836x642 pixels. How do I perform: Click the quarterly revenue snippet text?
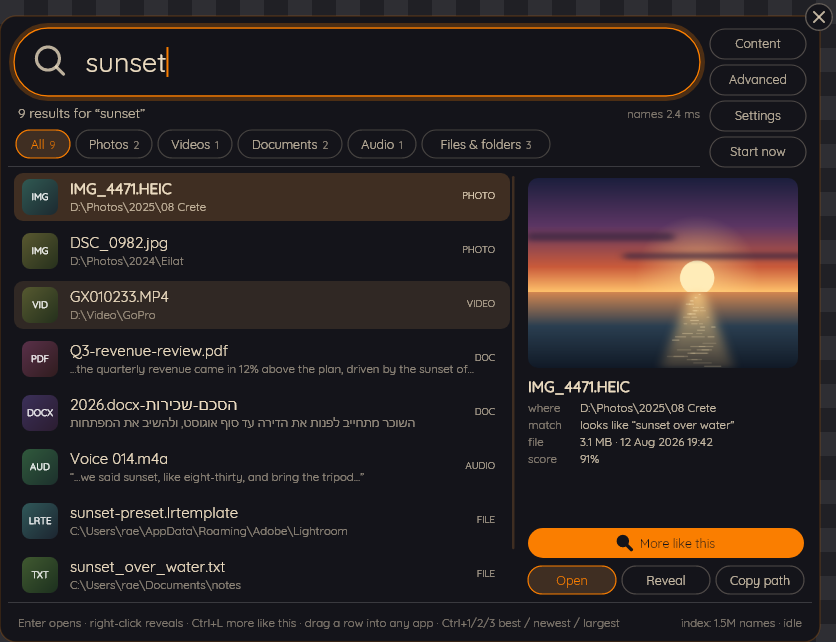(x=272, y=369)
